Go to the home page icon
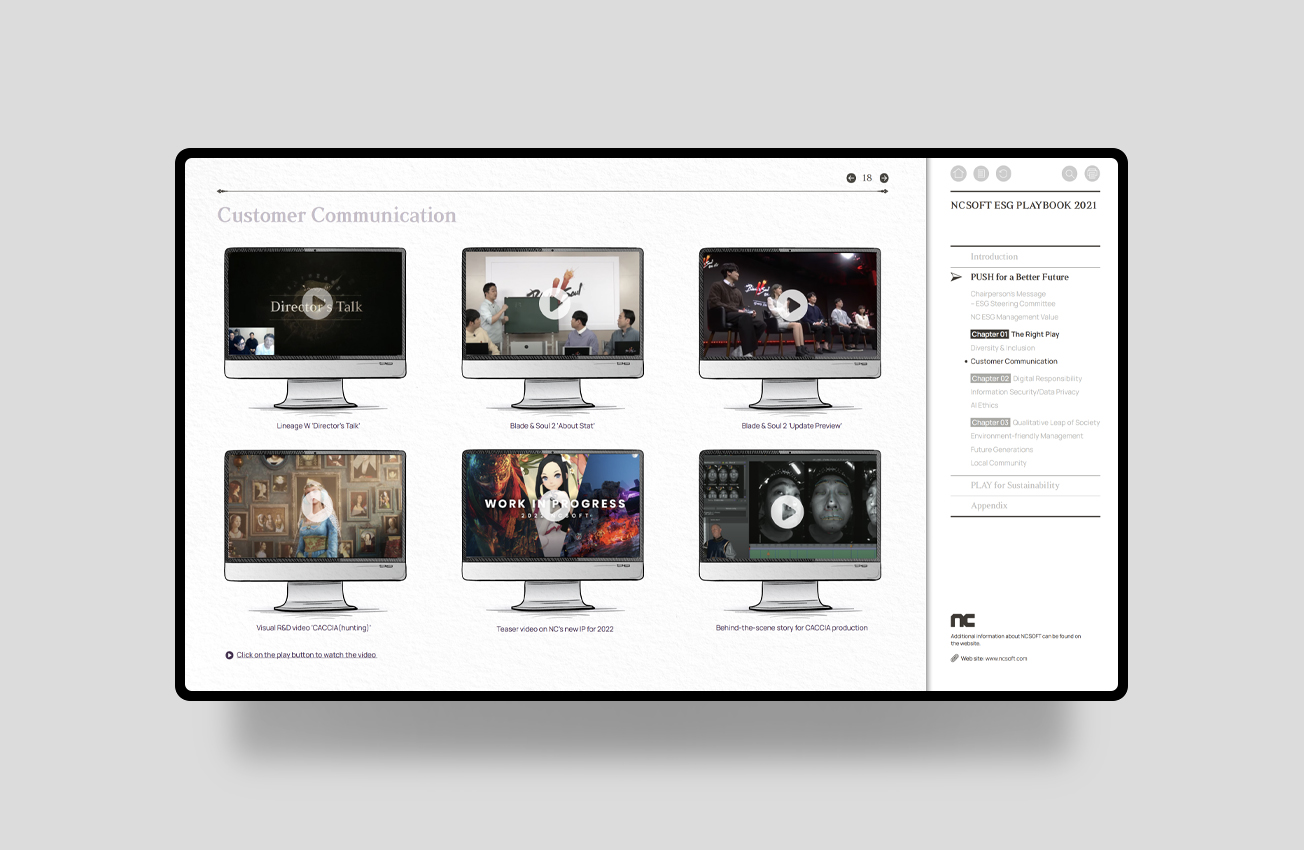Screen dimensions: 1304x850 (x=958, y=173)
